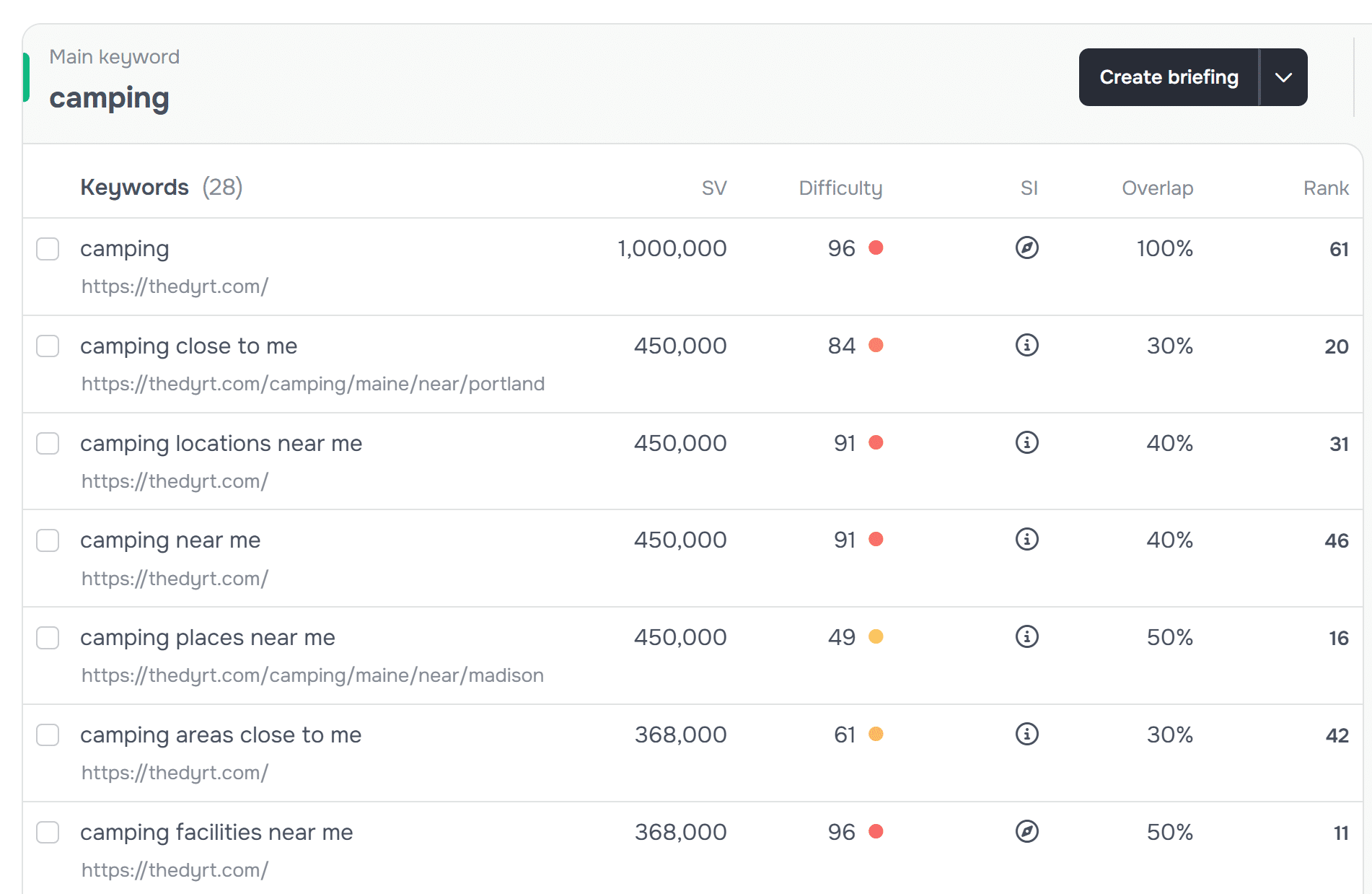Click the Keywords (28) heading
The width and height of the screenshot is (1372, 894).
161,187
